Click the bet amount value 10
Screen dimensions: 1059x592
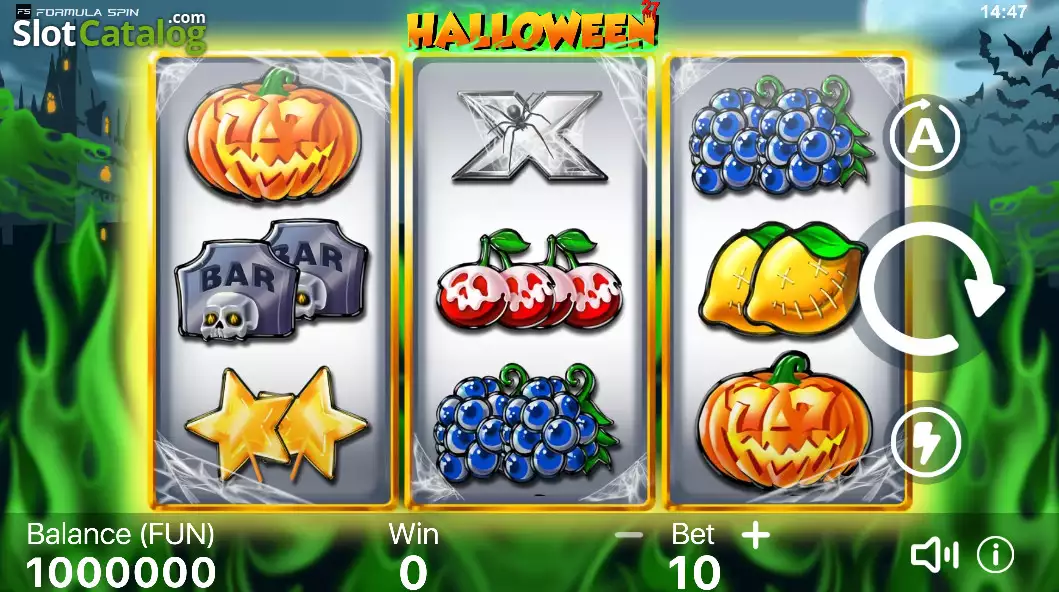click(694, 572)
